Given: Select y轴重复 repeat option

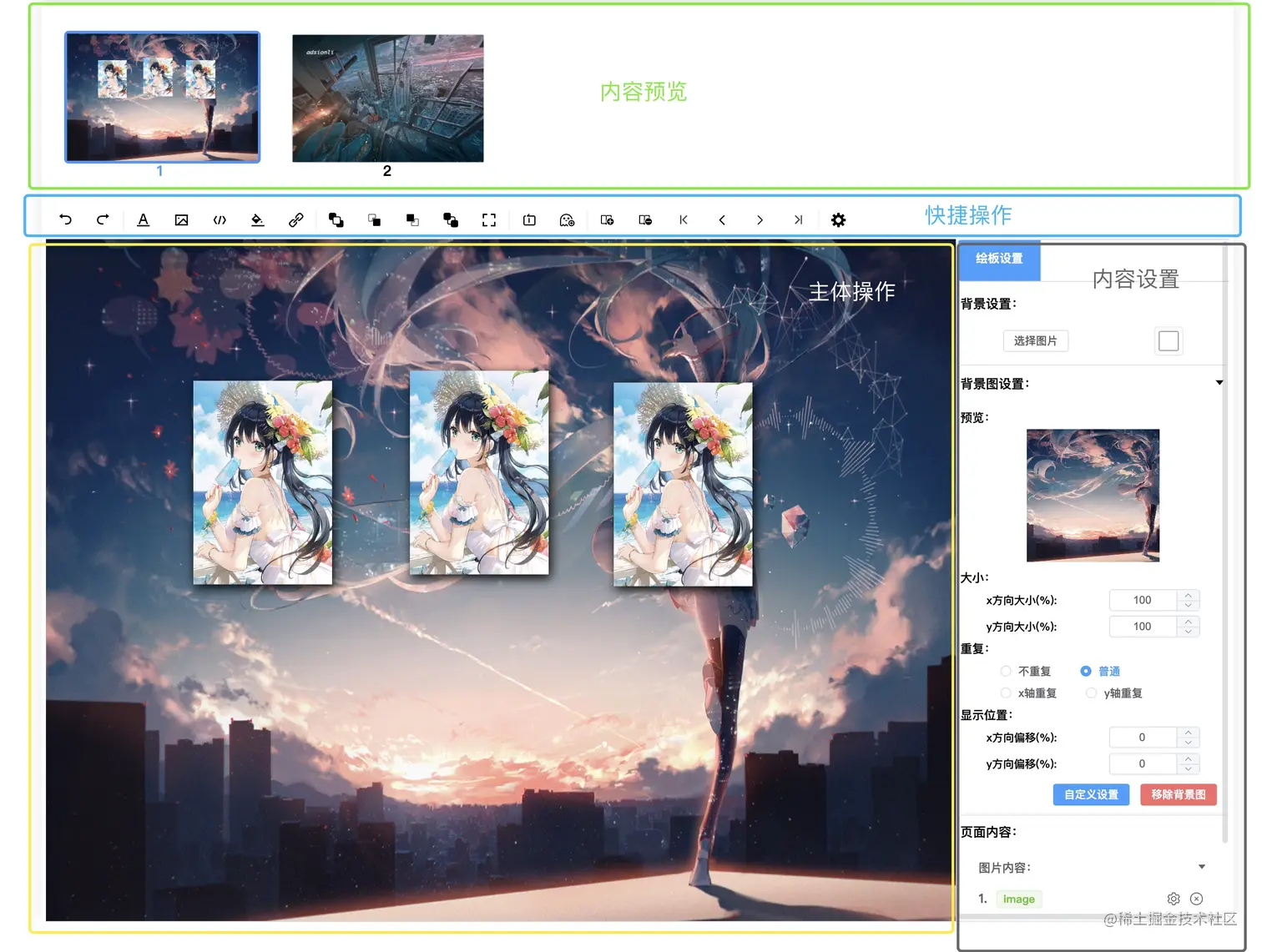Looking at the screenshot, I should (1092, 693).
